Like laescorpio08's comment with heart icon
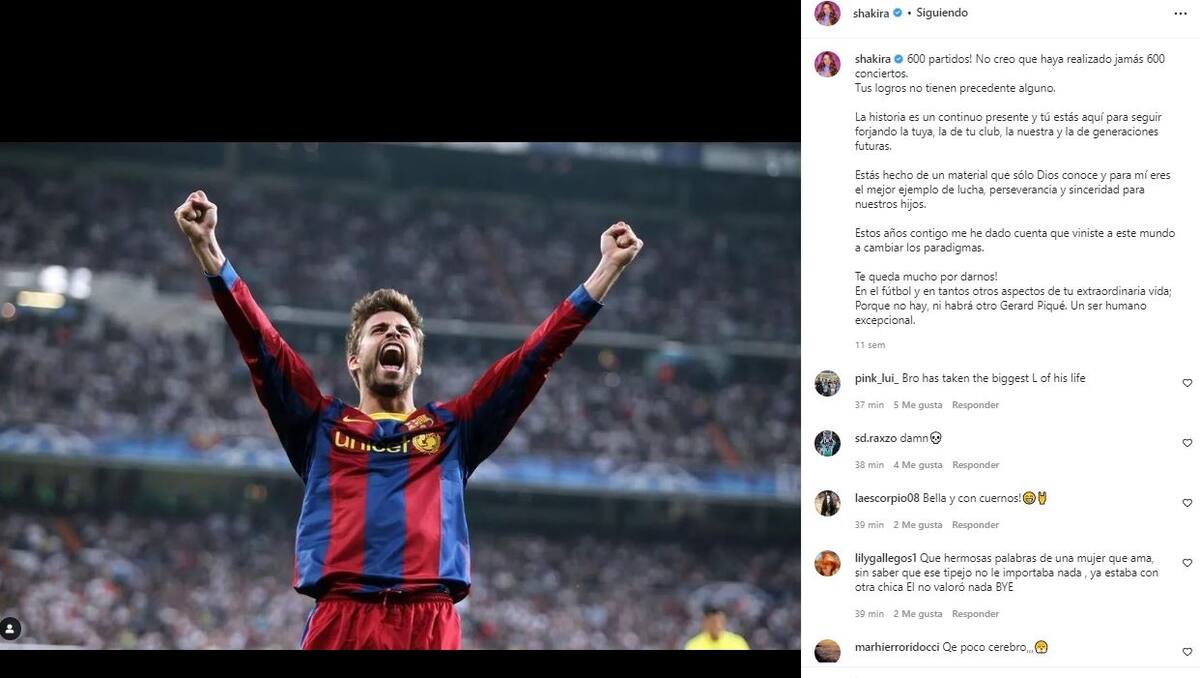The image size is (1200, 678). point(1187,503)
